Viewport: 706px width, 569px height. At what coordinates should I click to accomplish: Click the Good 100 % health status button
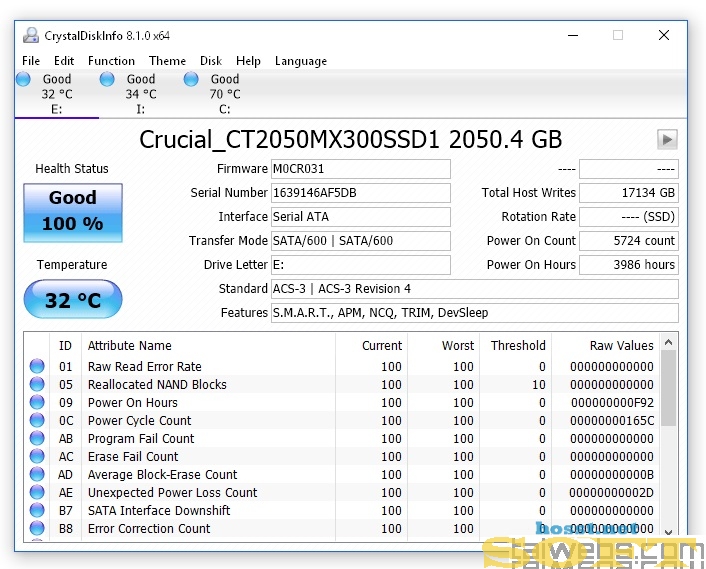(73, 213)
